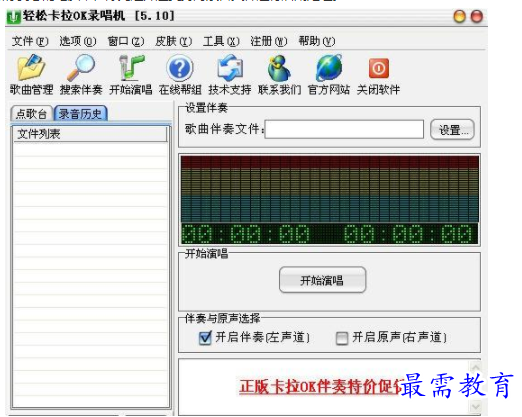Click the right 00:00:00 total timer

pyautogui.click(x=408, y=234)
